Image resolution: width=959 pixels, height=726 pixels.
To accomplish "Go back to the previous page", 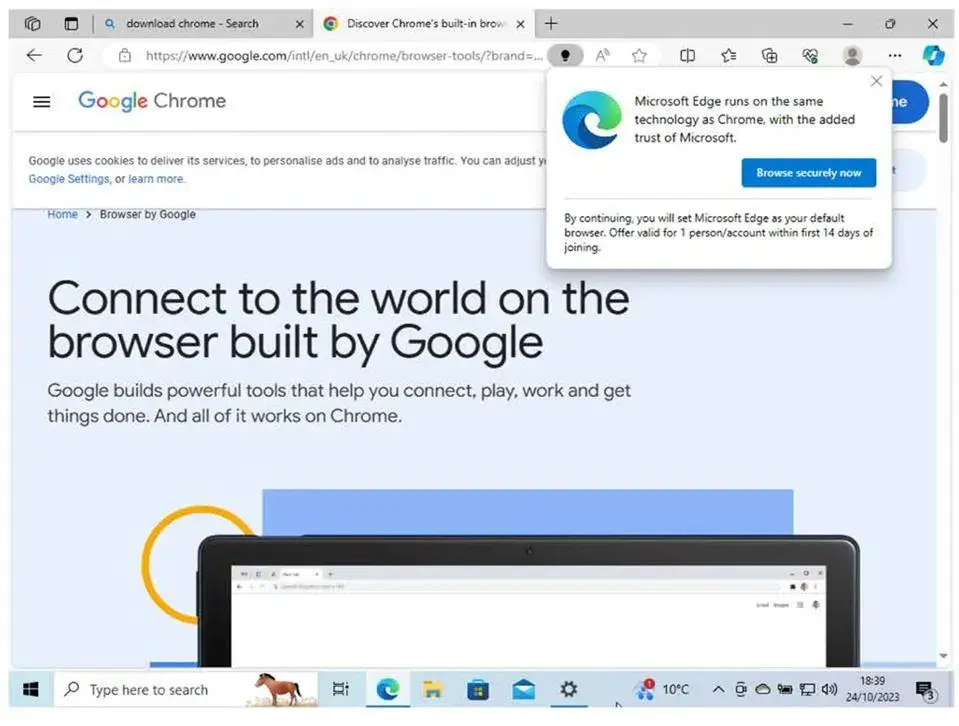I will pyautogui.click(x=34, y=56).
